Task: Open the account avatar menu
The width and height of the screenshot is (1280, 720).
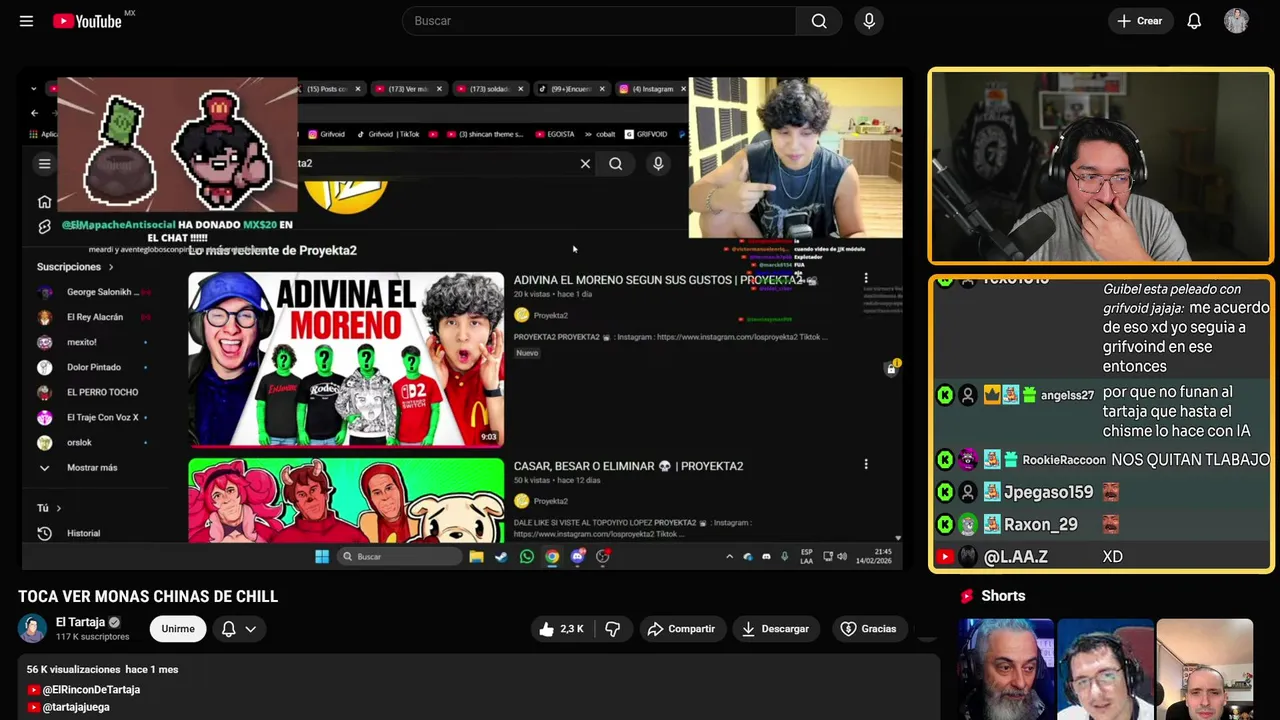Action: tap(1236, 21)
